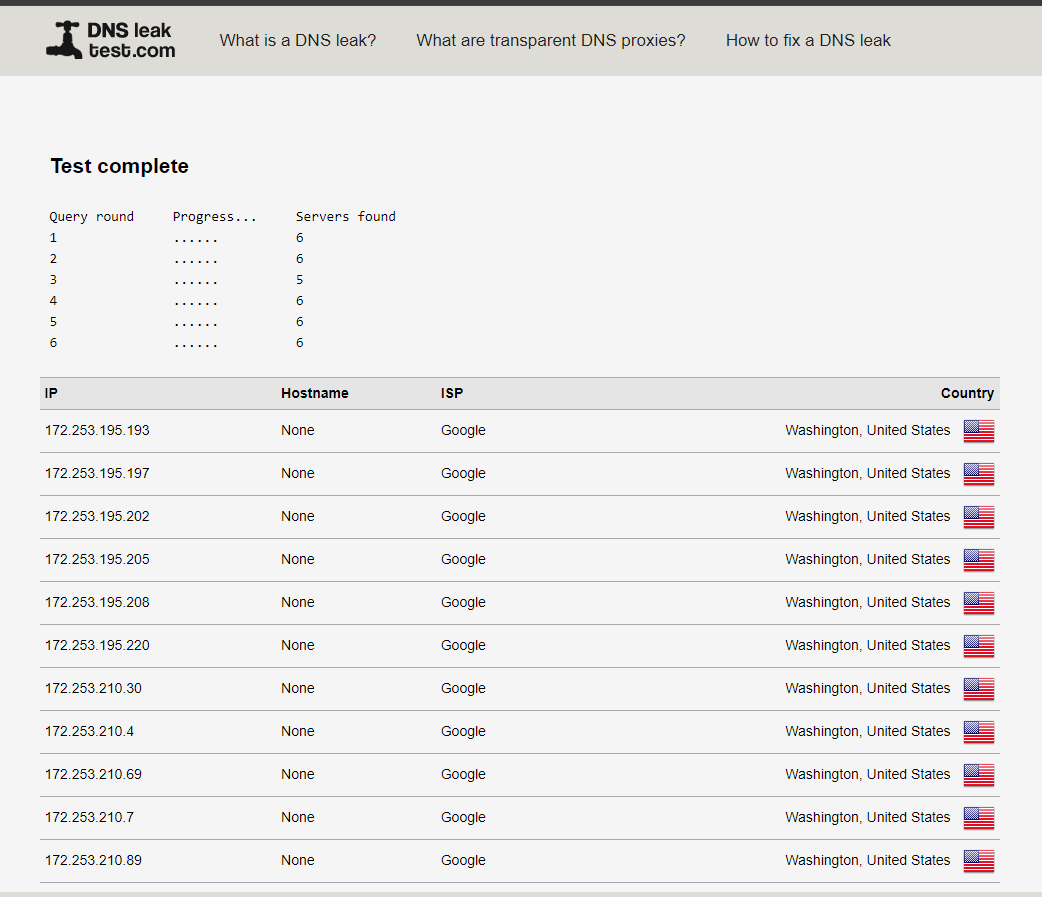The image size is (1042, 897).
Task: Click US flag in 172.253.195.202 row
Action: coord(979,517)
